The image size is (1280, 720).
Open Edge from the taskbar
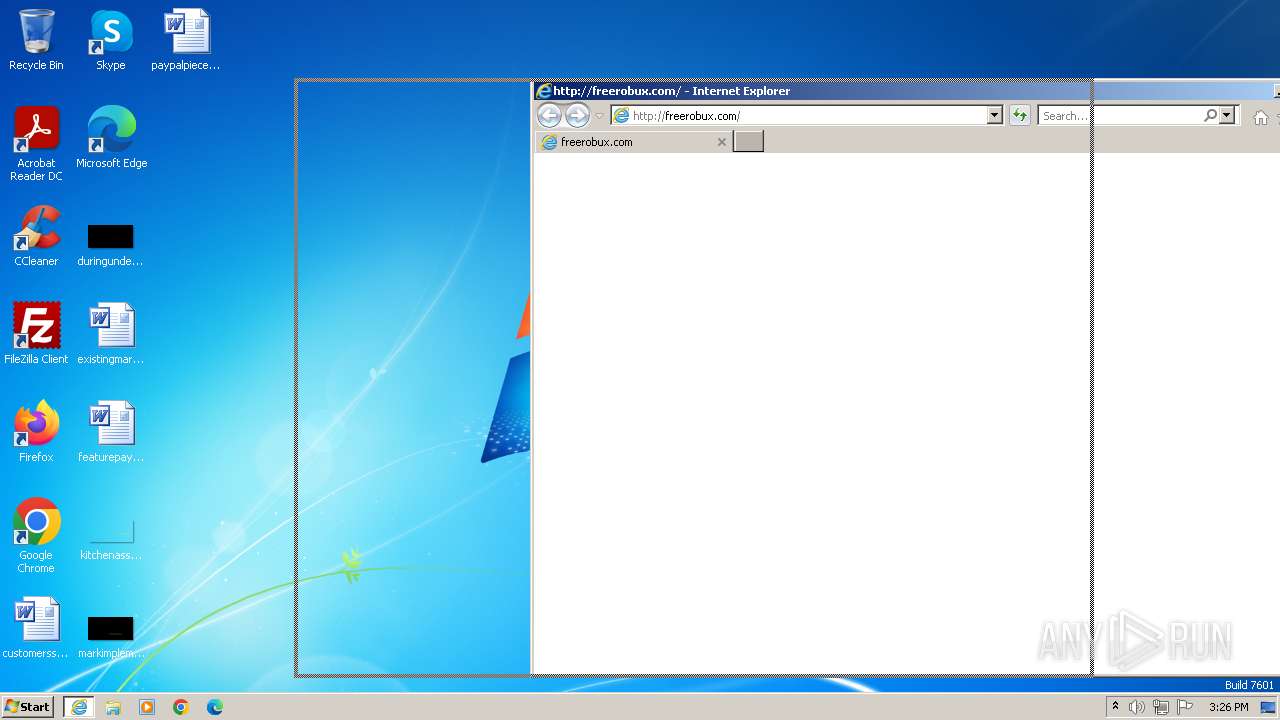[x=215, y=707]
